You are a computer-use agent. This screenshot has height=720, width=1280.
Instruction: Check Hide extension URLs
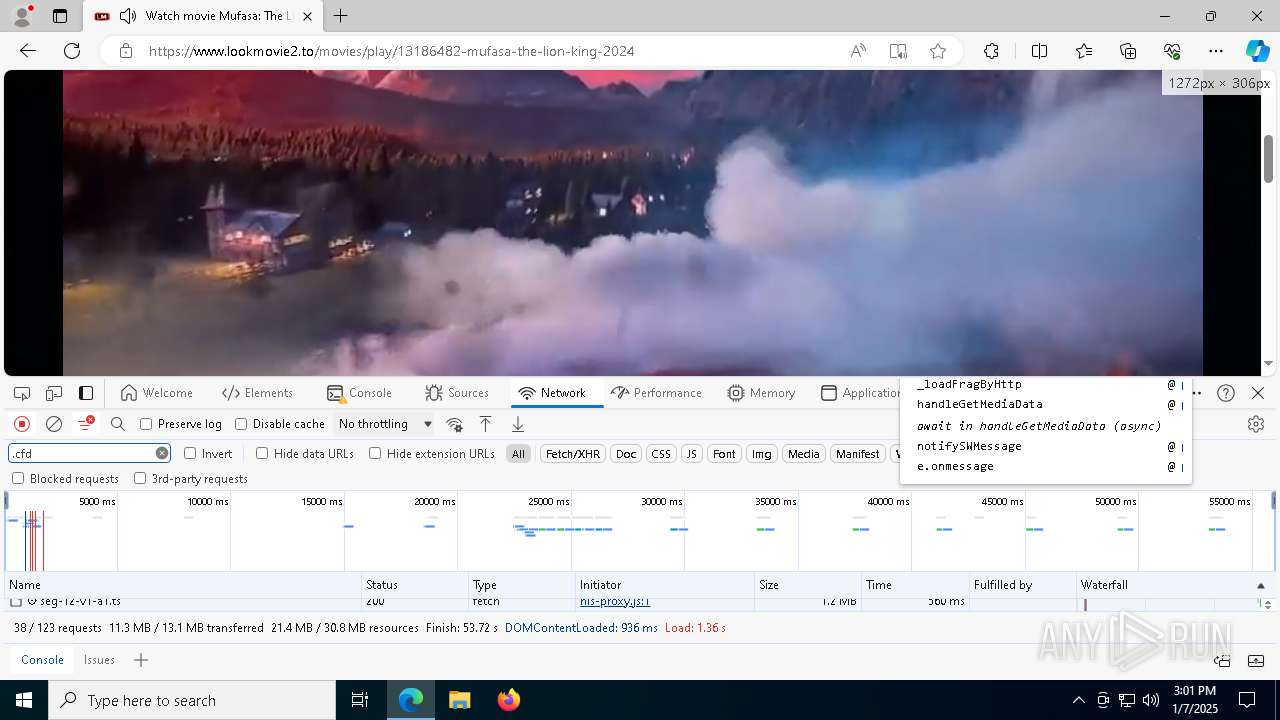click(x=375, y=453)
